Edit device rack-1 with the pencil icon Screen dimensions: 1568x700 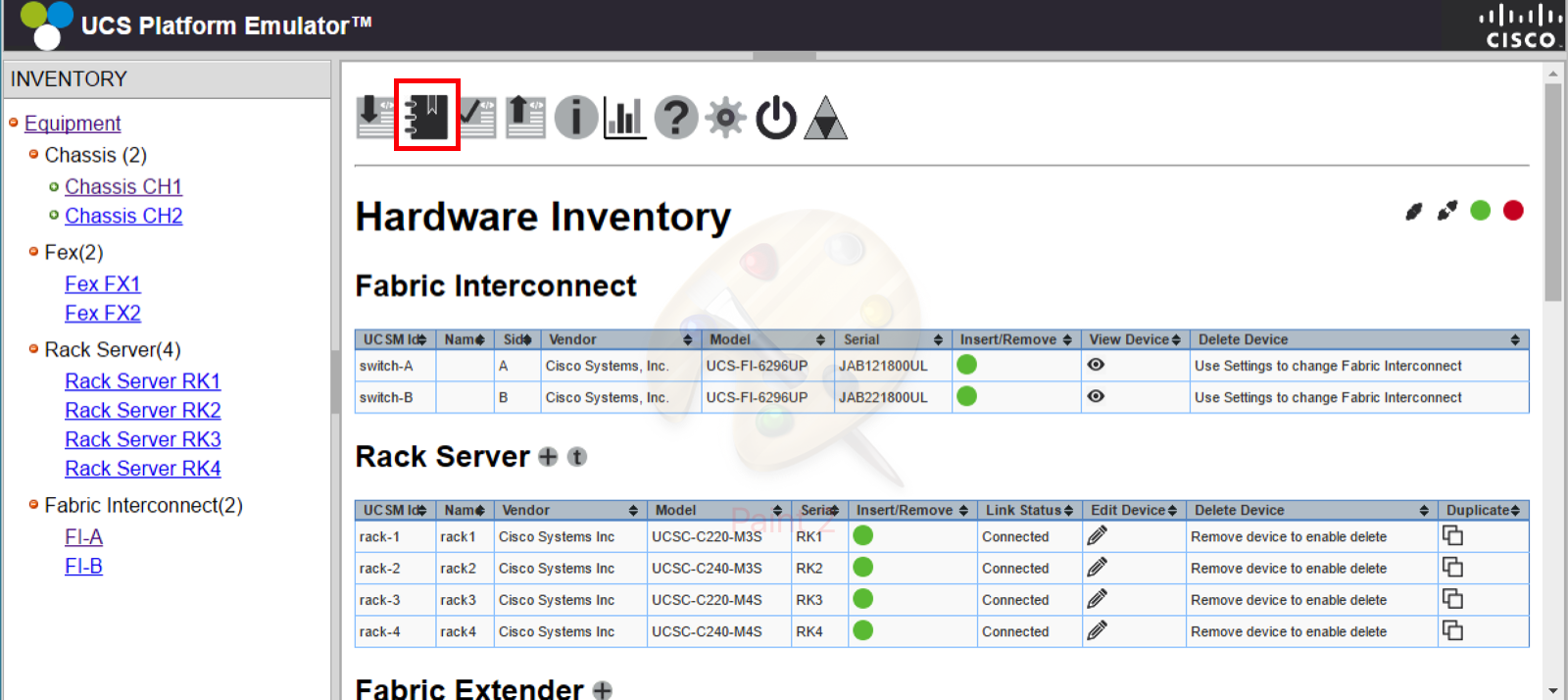(1098, 535)
